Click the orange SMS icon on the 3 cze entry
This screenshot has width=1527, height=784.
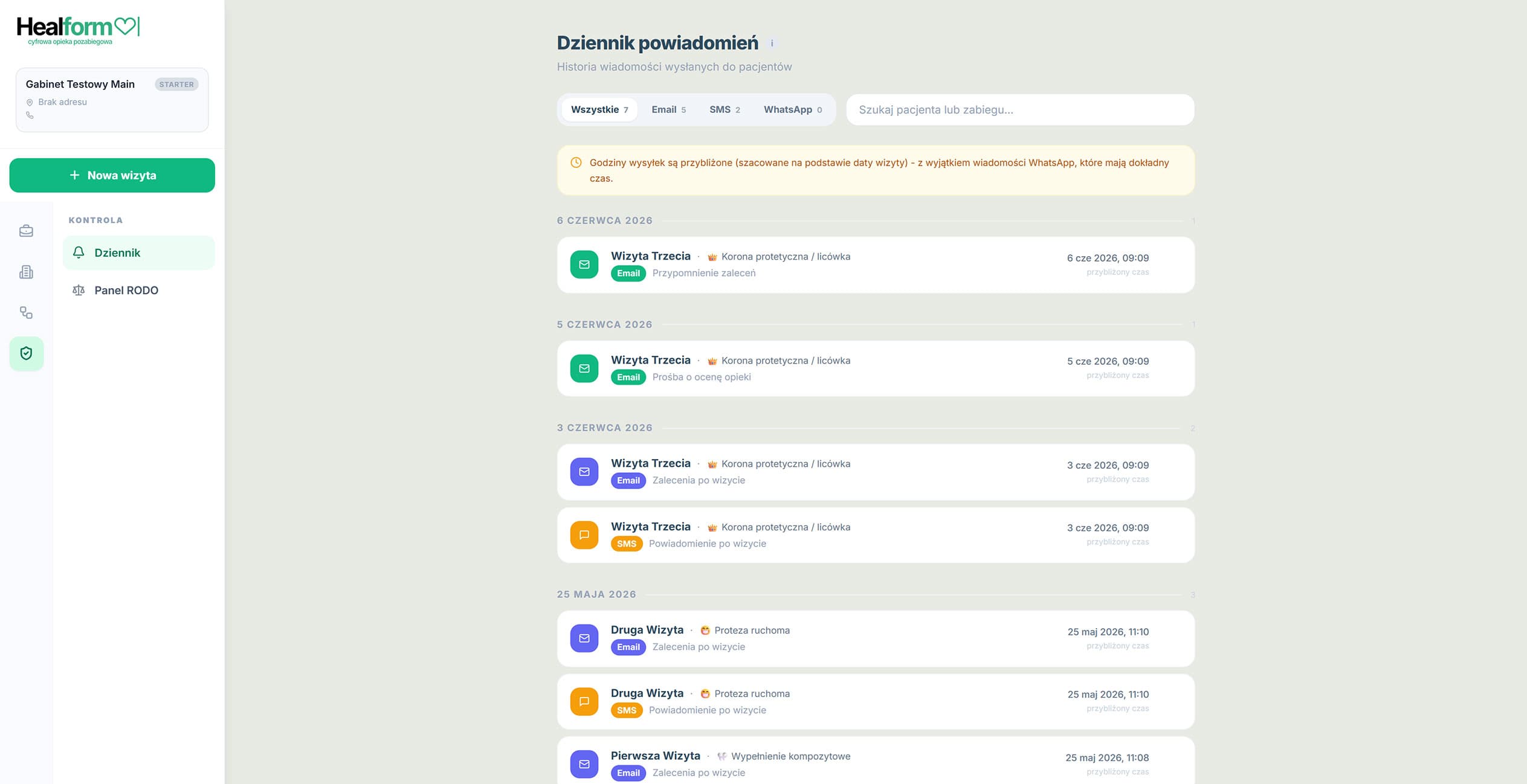584,535
